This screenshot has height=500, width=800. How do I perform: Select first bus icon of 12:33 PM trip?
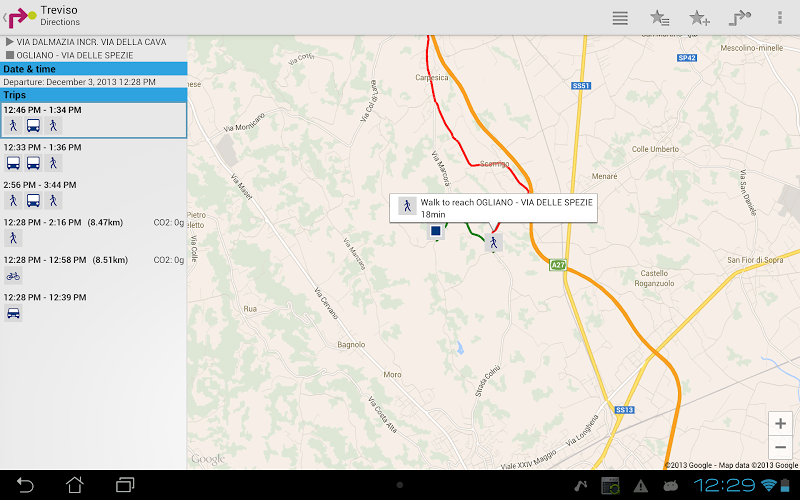coord(13,163)
